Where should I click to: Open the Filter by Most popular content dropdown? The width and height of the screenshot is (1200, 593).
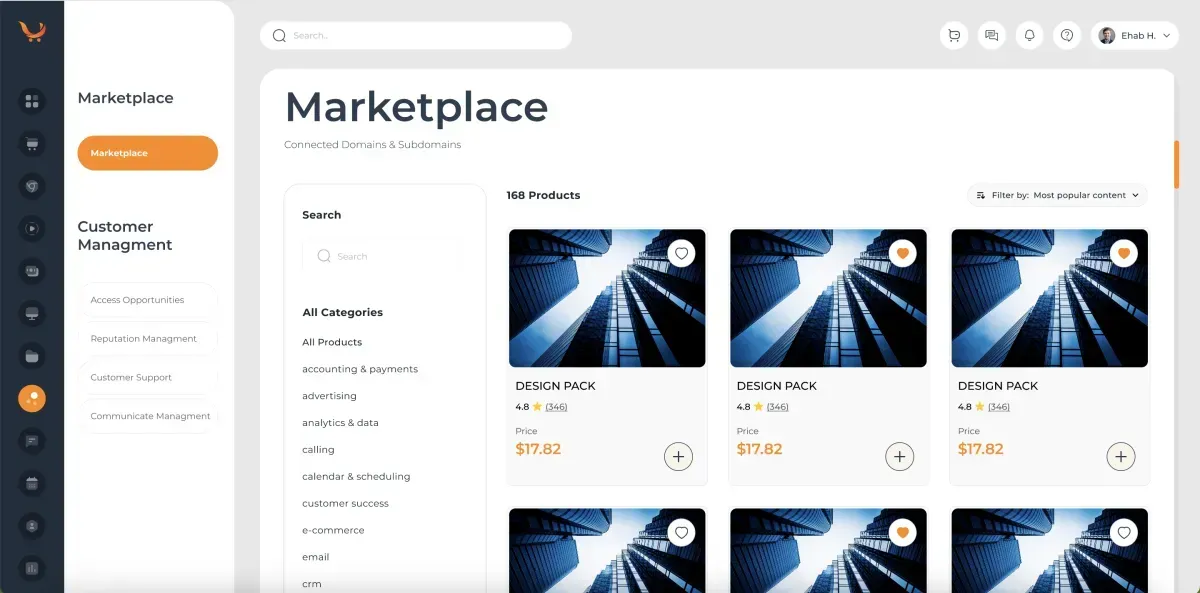[1057, 195]
